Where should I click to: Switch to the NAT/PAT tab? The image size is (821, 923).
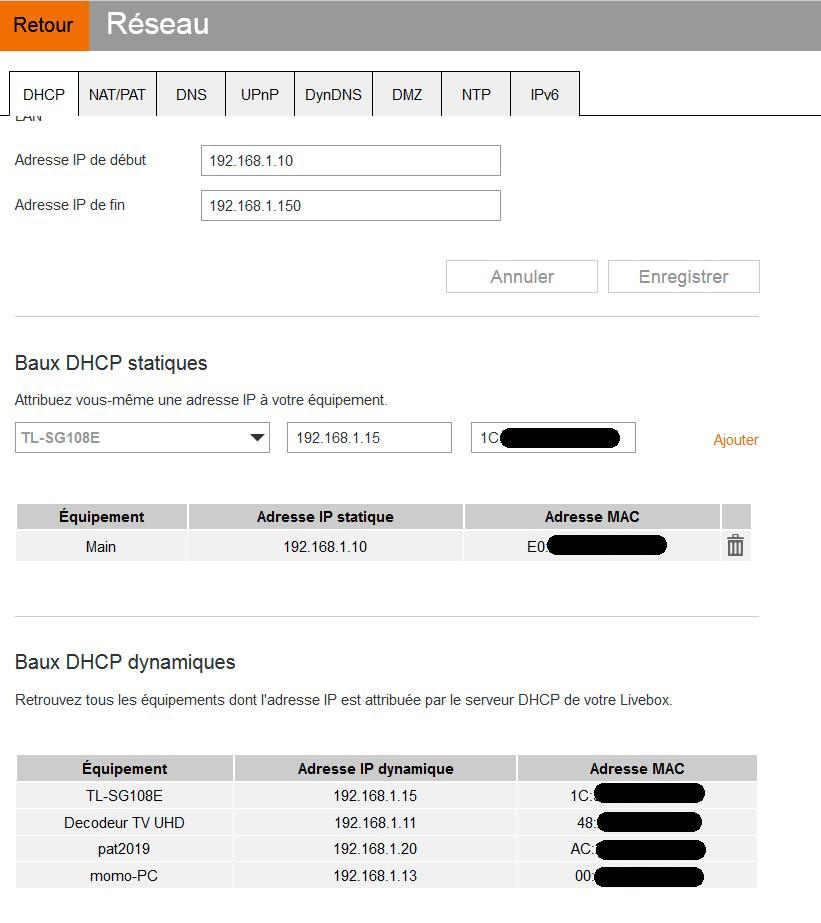117,95
